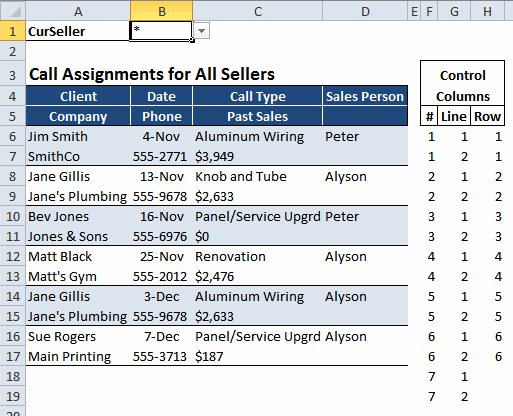The image size is (513, 416).
Task: Select the Jones & Sons company cell
Action: [78, 236]
